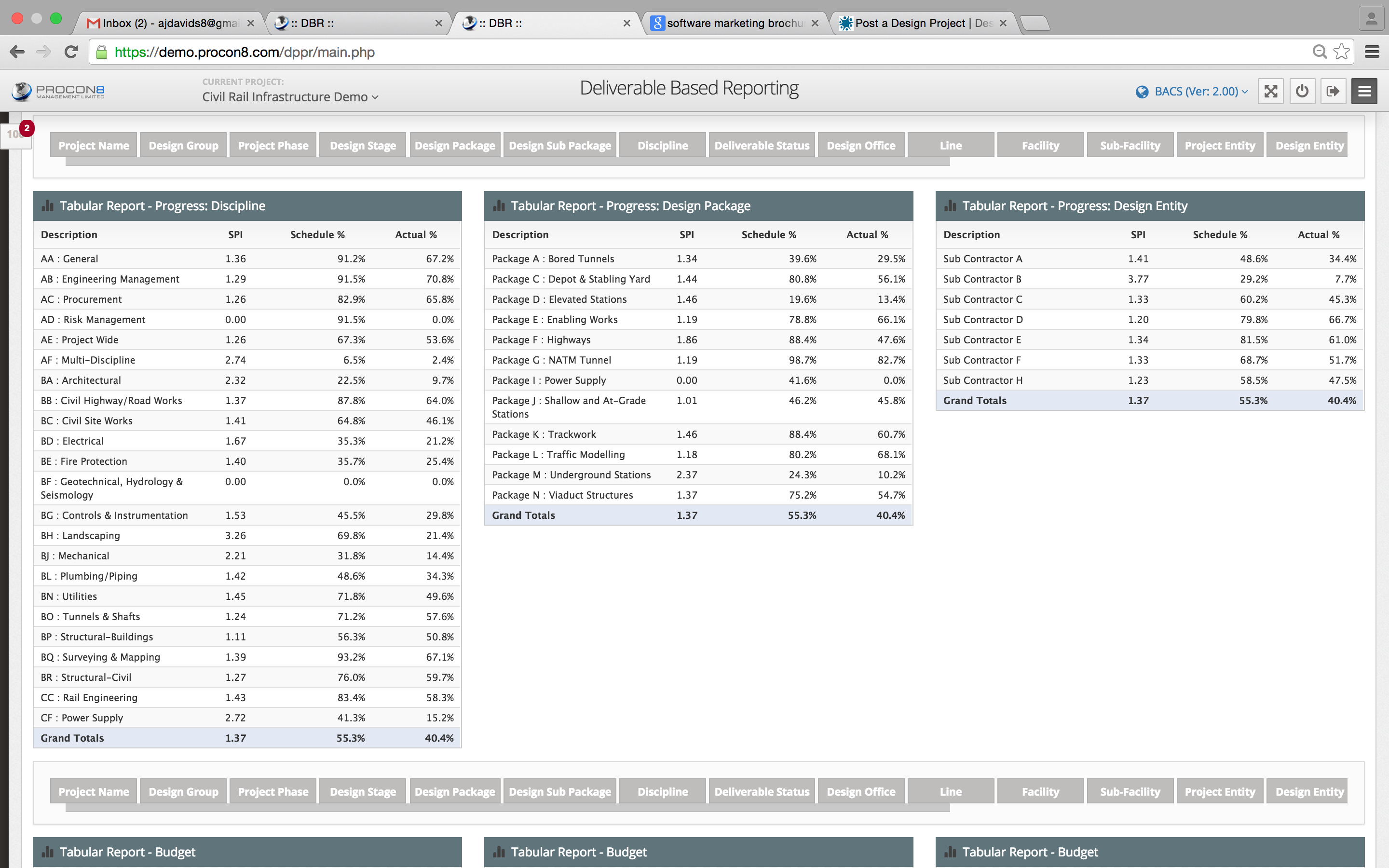This screenshot has height=868, width=1389.
Task: Open the Chrome menu icon
Action: pos(1372,52)
